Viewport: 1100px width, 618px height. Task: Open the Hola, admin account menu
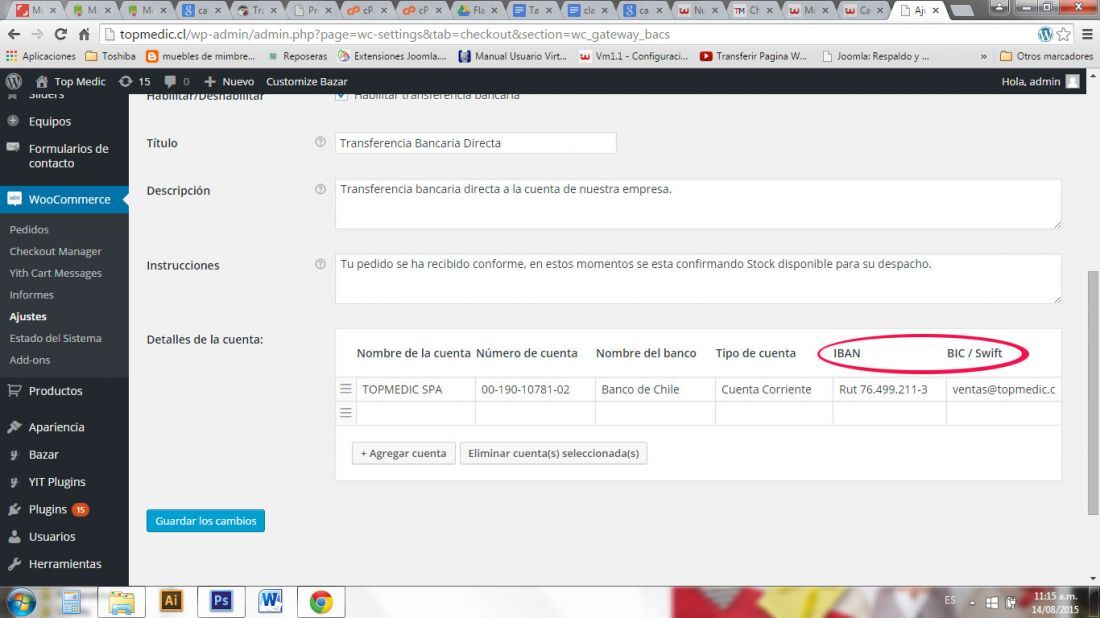(1040, 81)
